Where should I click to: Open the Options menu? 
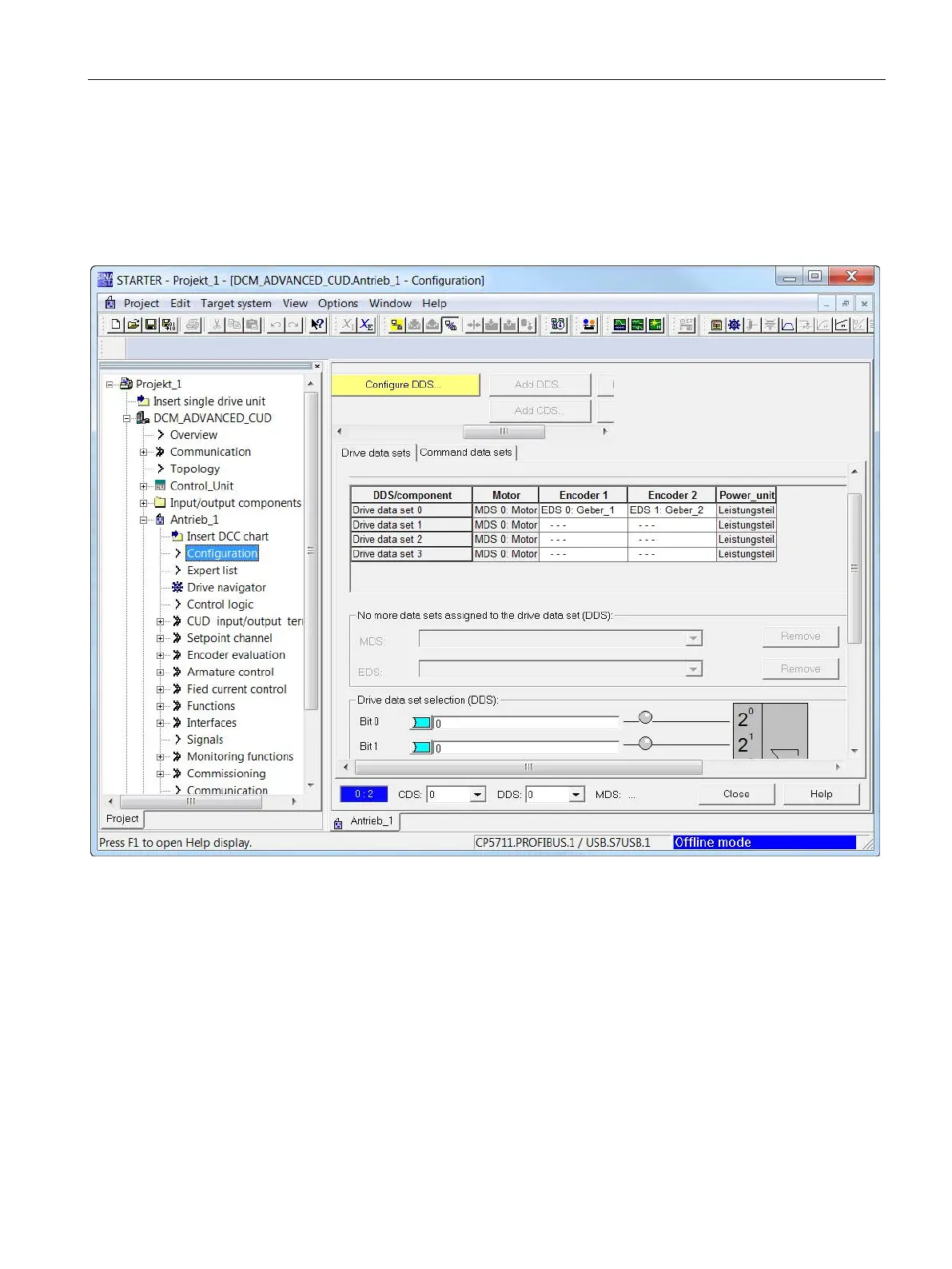click(338, 303)
